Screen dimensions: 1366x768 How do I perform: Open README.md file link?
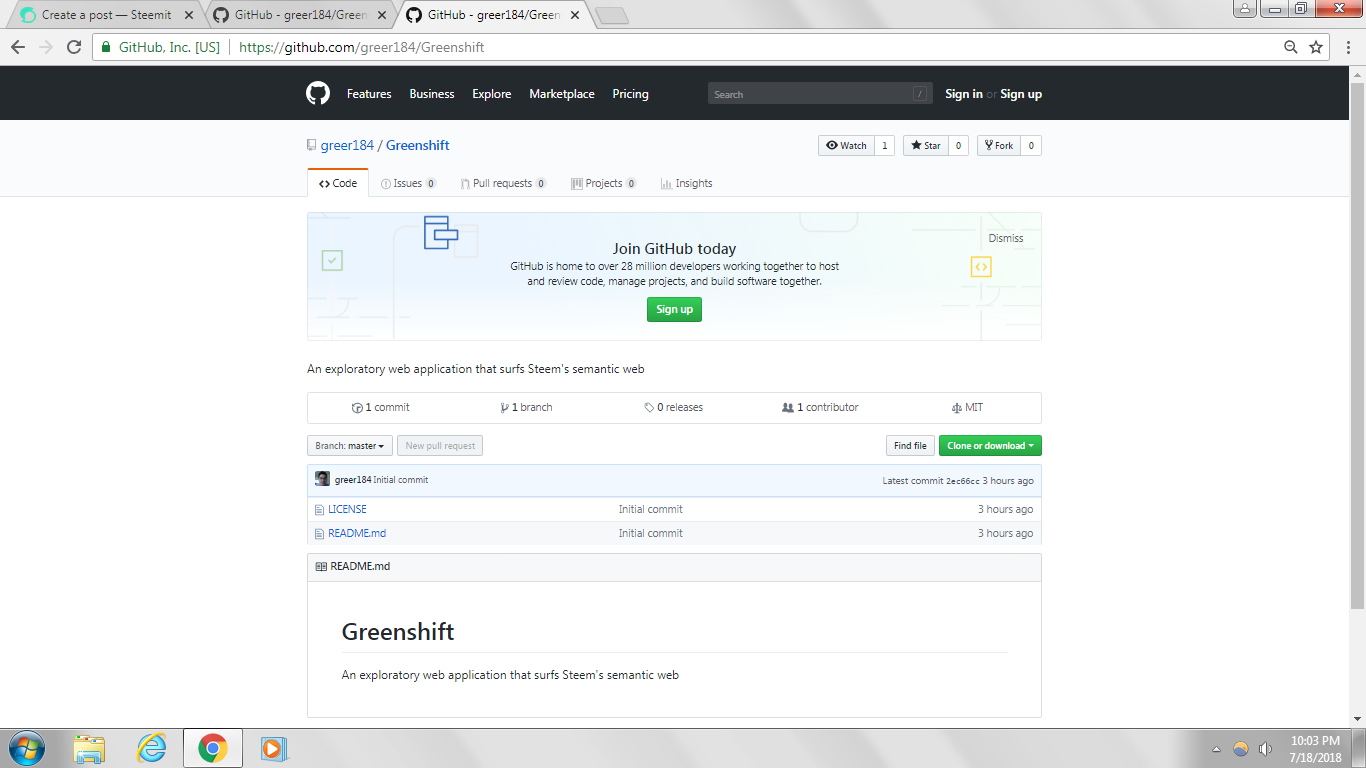pos(357,534)
